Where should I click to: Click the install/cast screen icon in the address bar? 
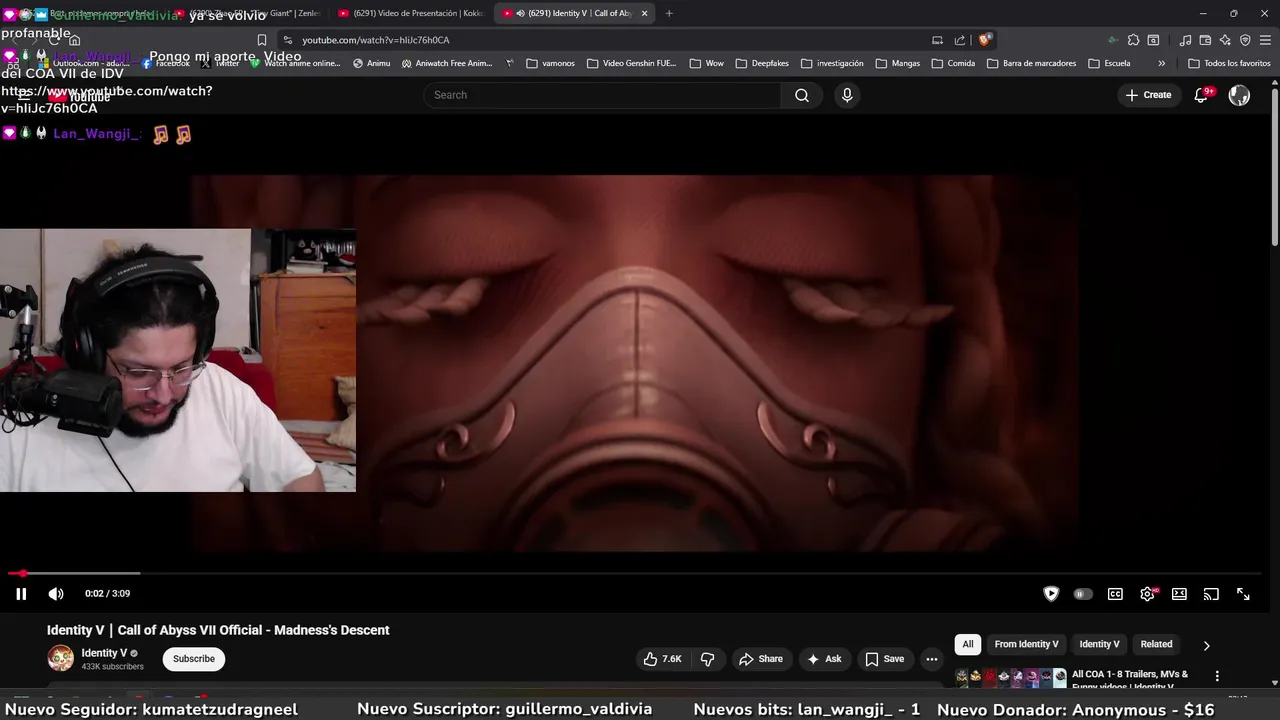coord(937,40)
